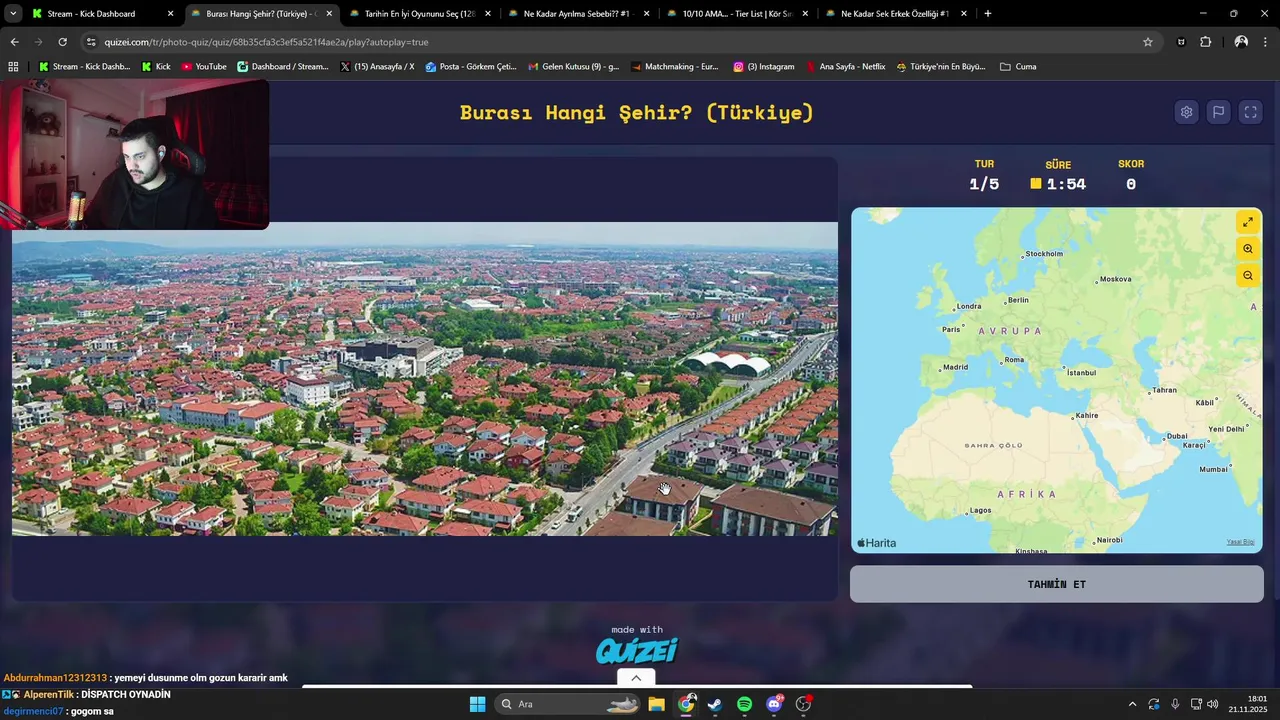The height and width of the screenshot is (720, 1280).
Task: Click the taskbar Ara search box
Action: pyautogui.click(x=568, y=704)
